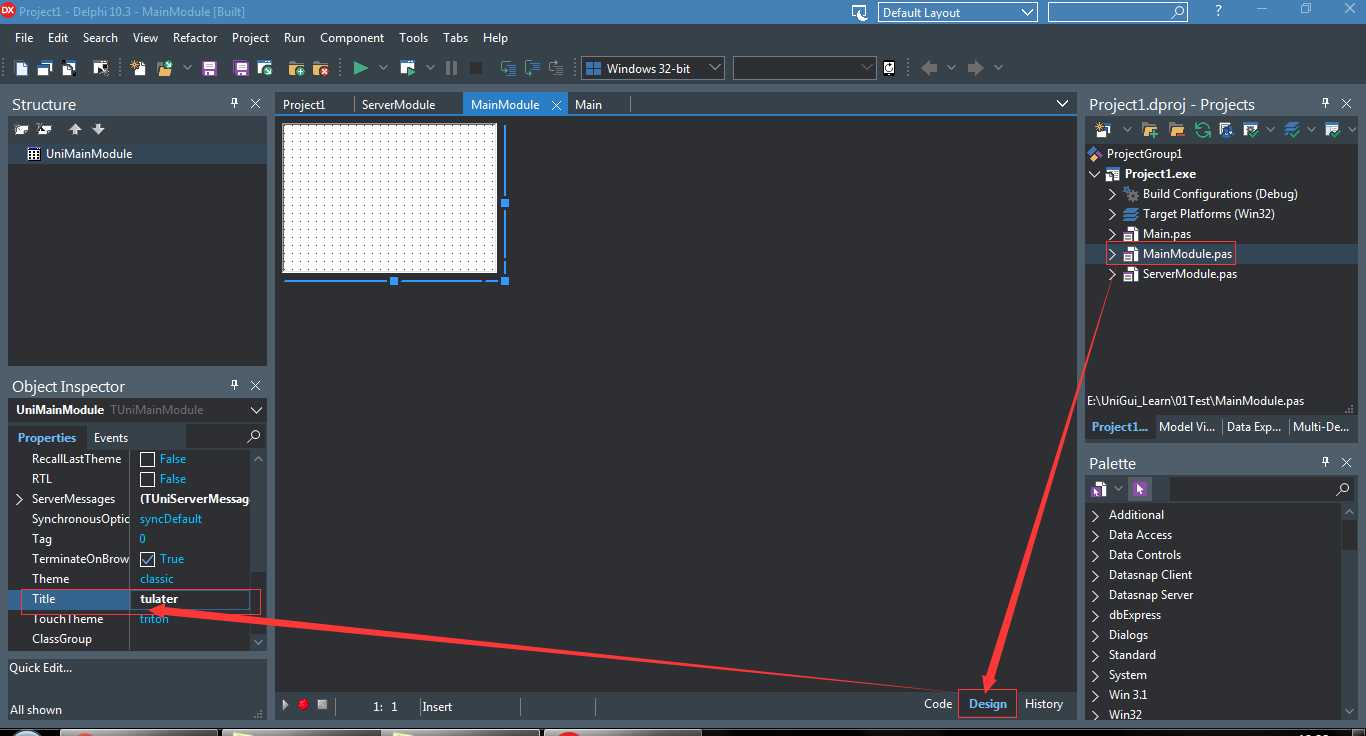The image size is (1366, 736).
Task: Open the Component menu
Action: coord(352,38)
